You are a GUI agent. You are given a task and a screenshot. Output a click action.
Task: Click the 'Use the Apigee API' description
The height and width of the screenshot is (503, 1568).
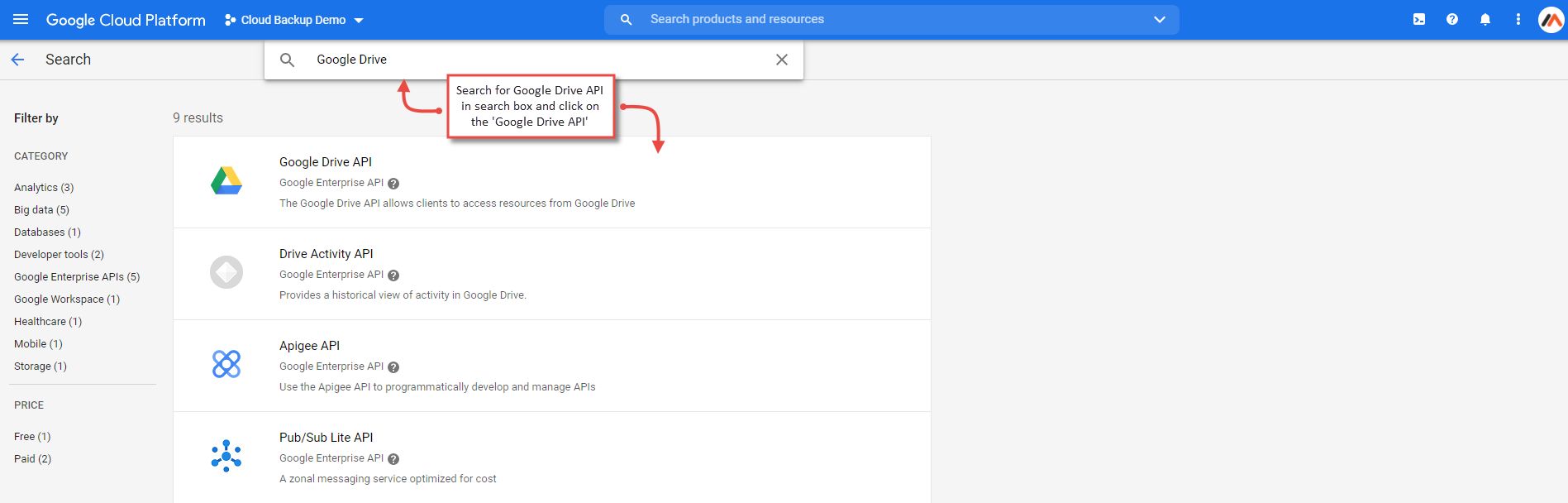tap(437, 387)
